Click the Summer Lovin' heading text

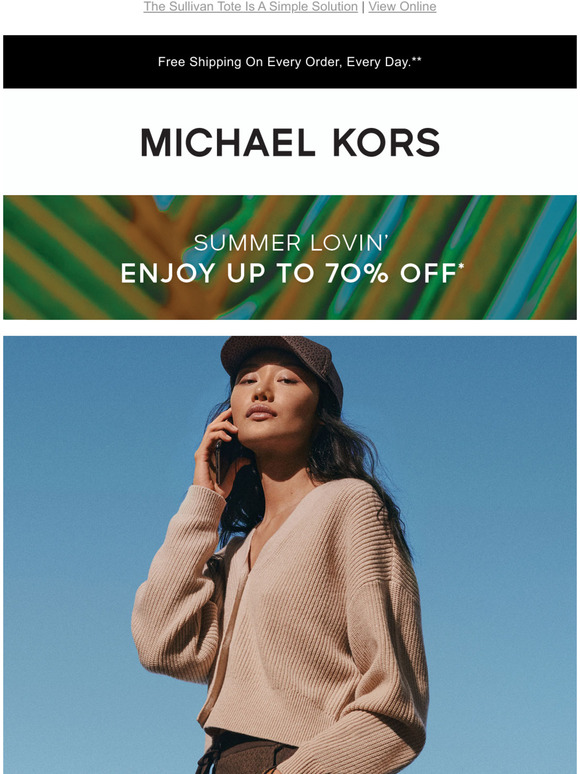pyautogui.click(x=291, y=243)
